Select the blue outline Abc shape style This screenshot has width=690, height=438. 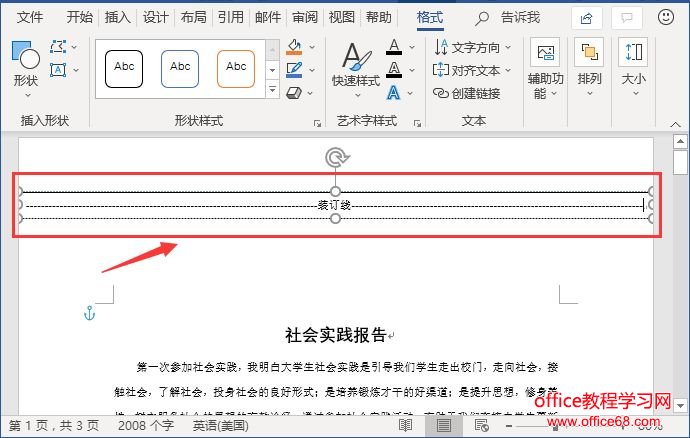point(180,69)
